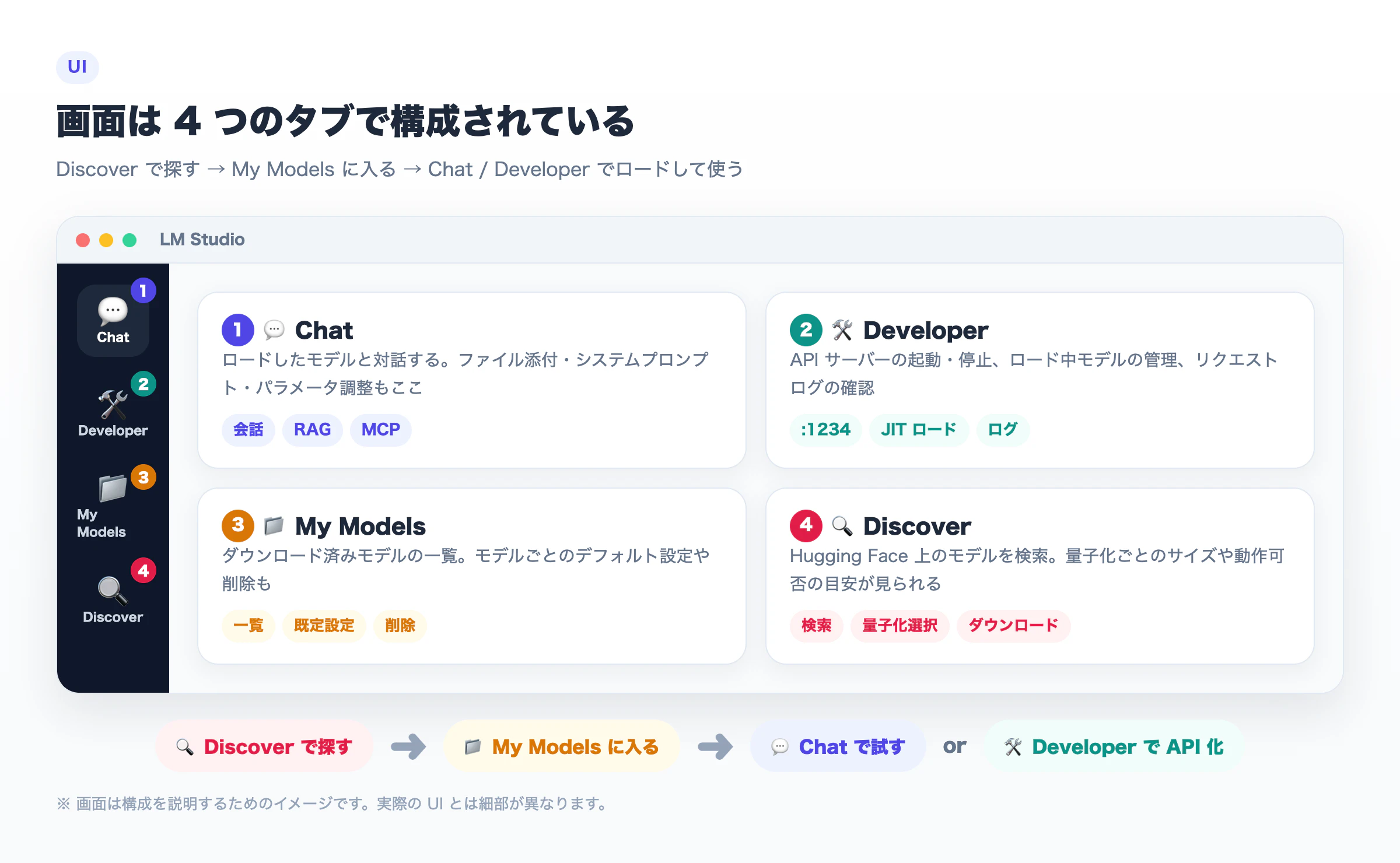Click the 'My Models に入る' step pill

coord(562,746)
